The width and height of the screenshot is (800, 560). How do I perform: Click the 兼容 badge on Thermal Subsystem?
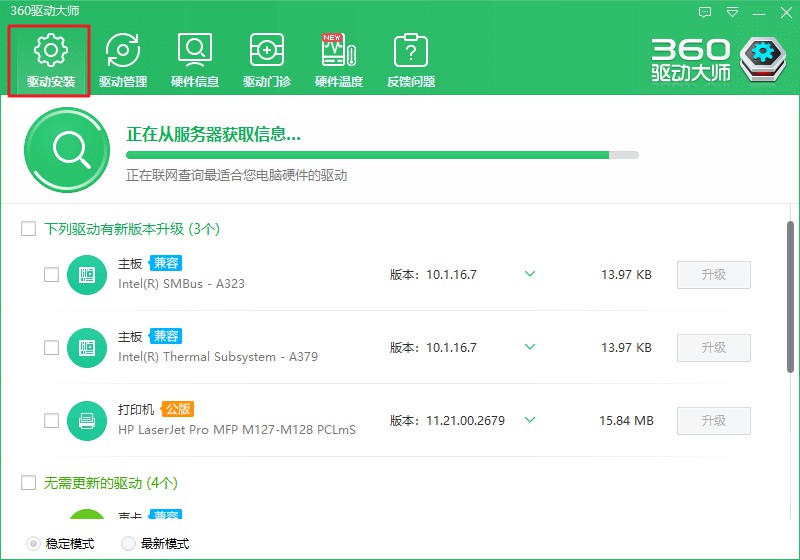pos(165,336)
